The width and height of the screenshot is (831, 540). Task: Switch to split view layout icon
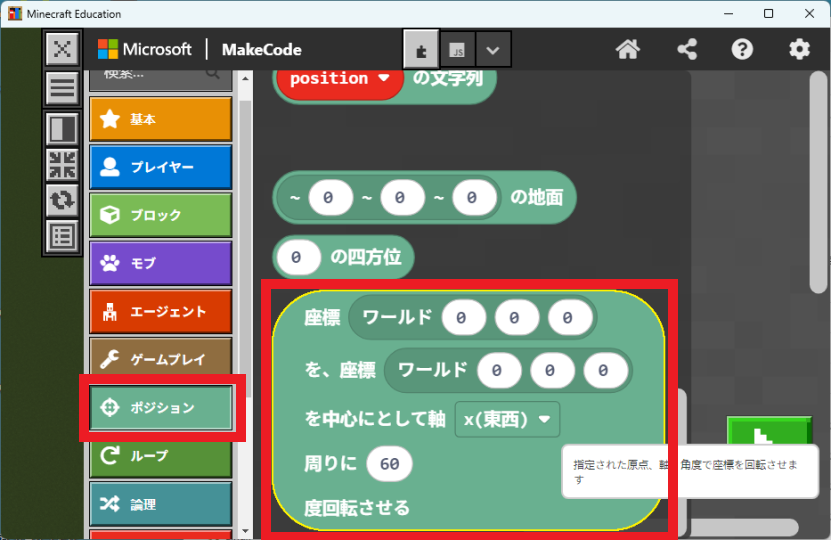(x=62, y=129)
